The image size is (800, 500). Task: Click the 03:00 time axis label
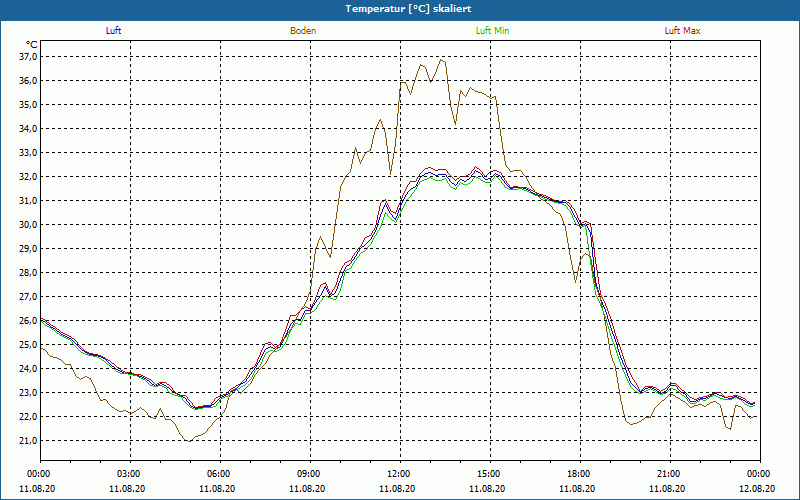(128, 474)
